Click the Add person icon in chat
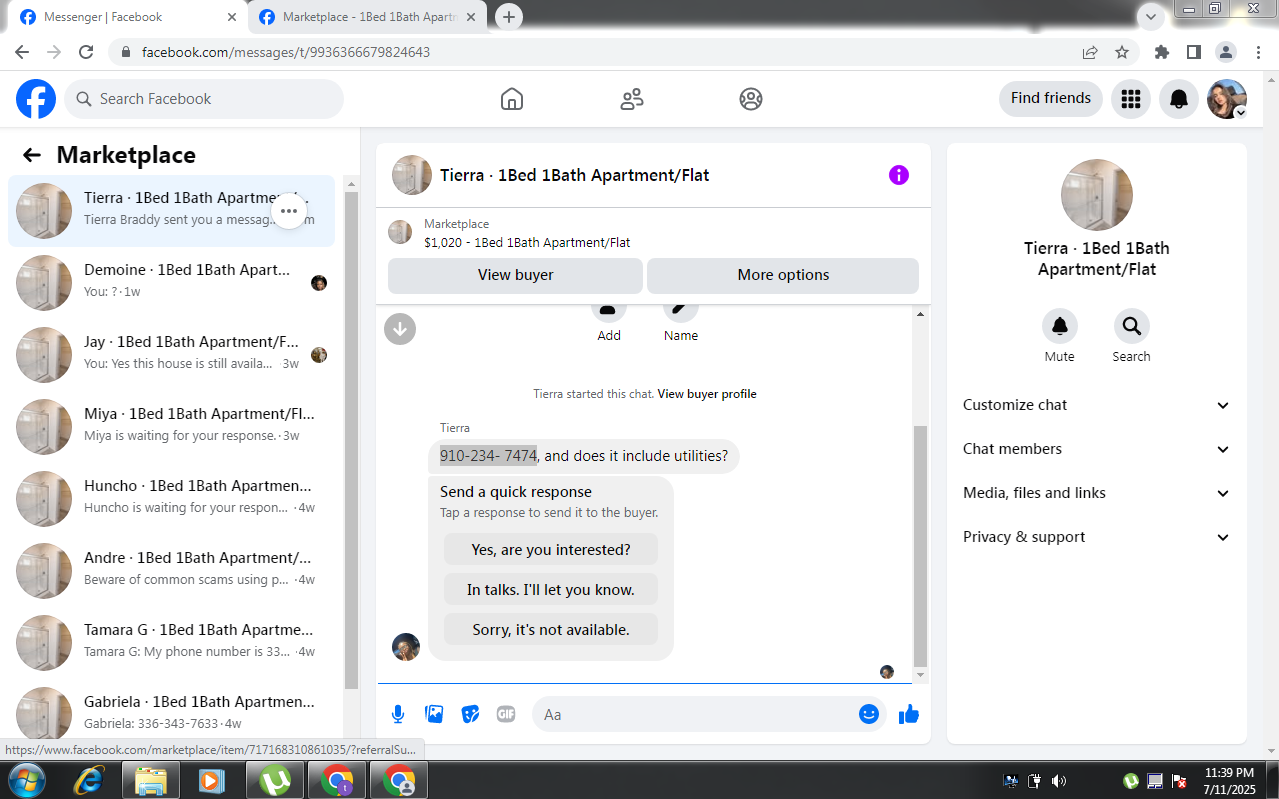 [x=609, y=310]
